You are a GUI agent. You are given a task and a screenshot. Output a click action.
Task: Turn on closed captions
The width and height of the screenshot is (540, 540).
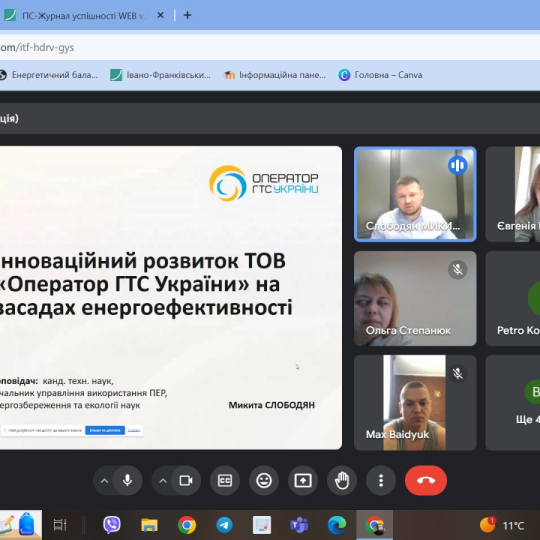[x=225, y=480]
